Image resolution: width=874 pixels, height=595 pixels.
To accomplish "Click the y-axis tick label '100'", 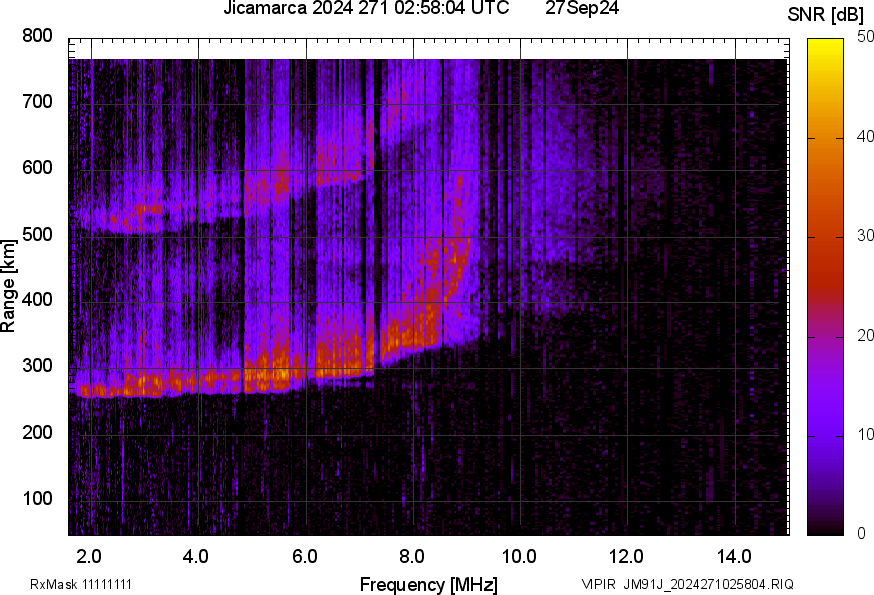I will pyautogui.click(x=37, y=498).
